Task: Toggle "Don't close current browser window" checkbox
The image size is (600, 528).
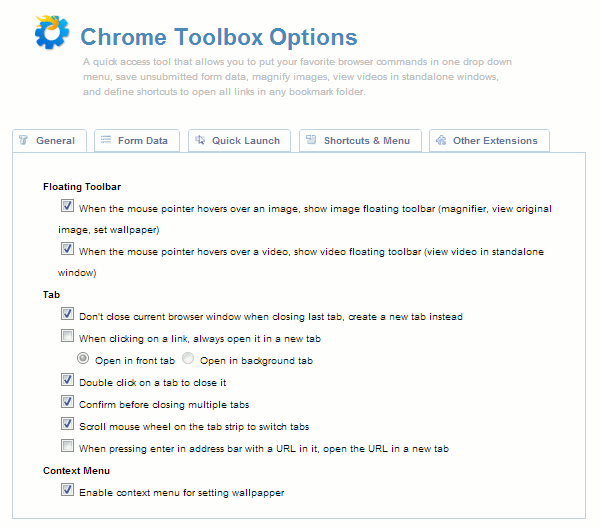Action: pyautogui.click(x=67, y=315)
